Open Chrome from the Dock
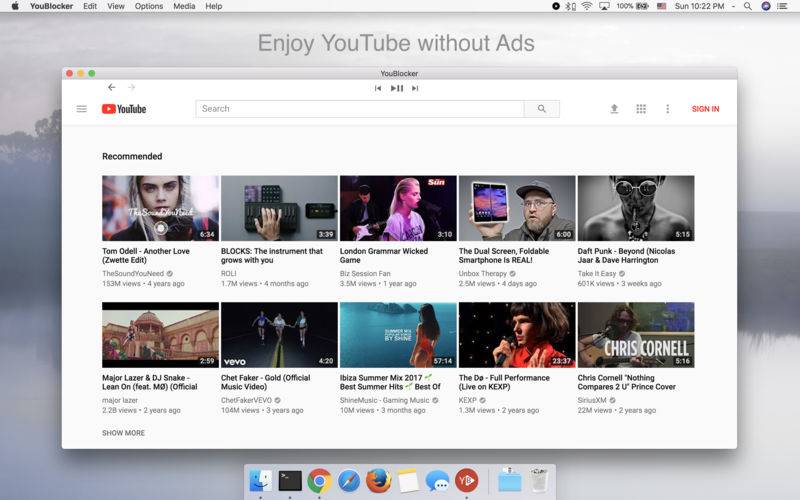The width and height of the screenshot is (800, 500). (x=319, y=481)
